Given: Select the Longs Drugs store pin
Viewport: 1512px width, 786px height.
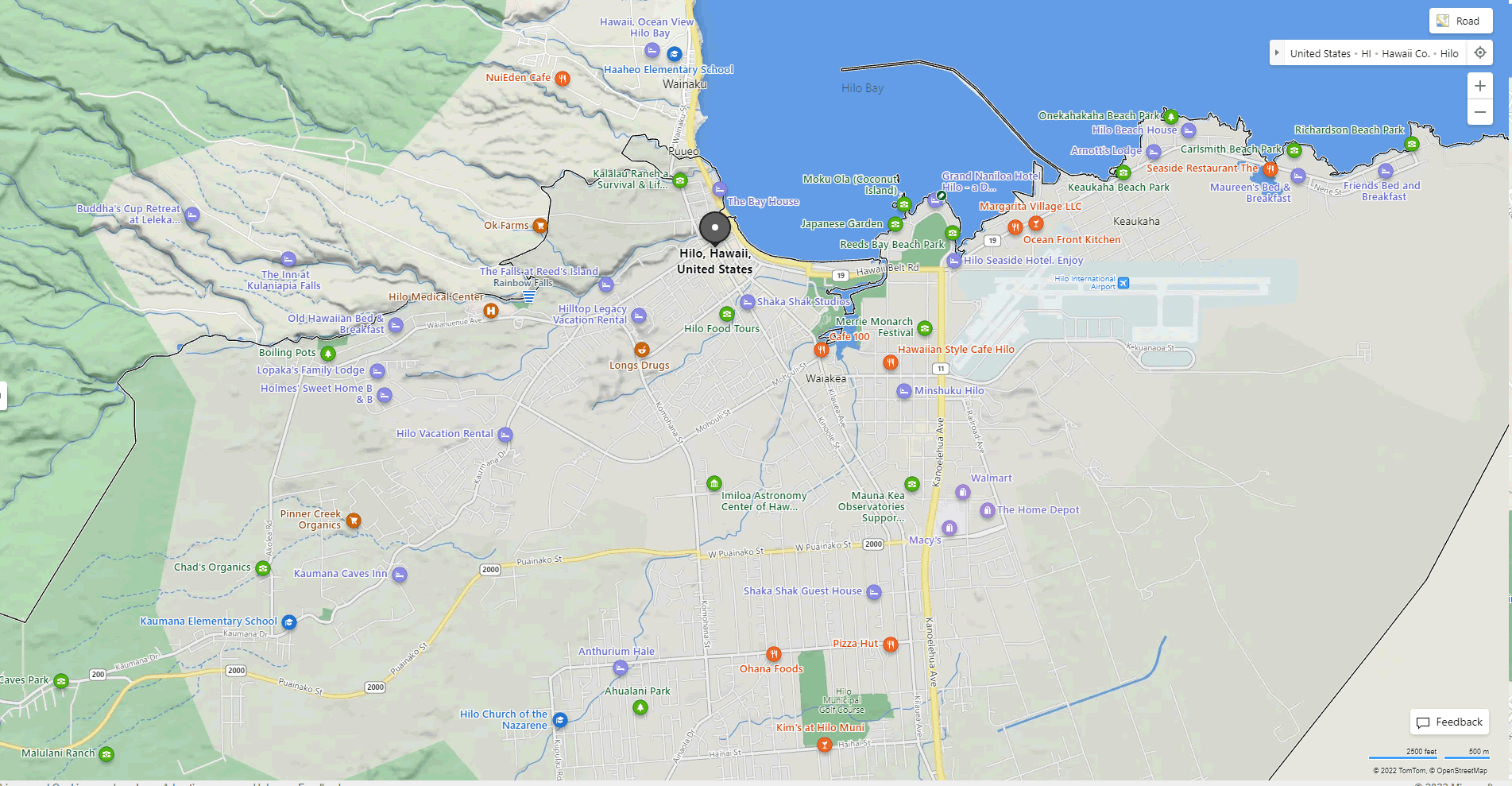Looking at the screenshot, I should point(641,350).
